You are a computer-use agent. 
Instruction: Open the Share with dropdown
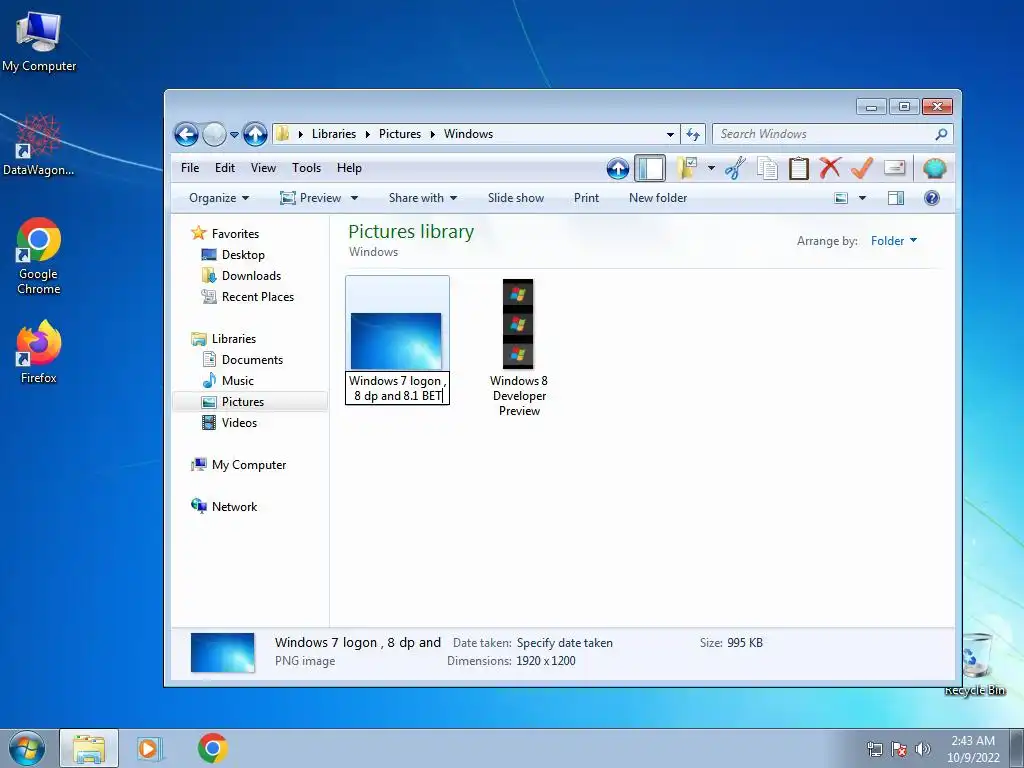(423, 198)
